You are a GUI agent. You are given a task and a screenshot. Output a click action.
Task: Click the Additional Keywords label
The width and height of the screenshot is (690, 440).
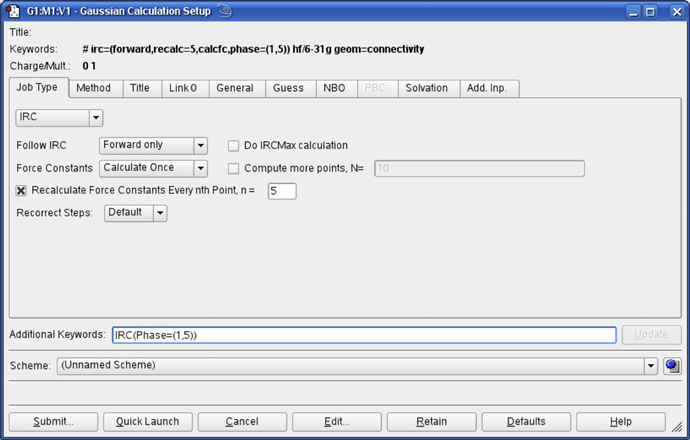tap(58, 335)
